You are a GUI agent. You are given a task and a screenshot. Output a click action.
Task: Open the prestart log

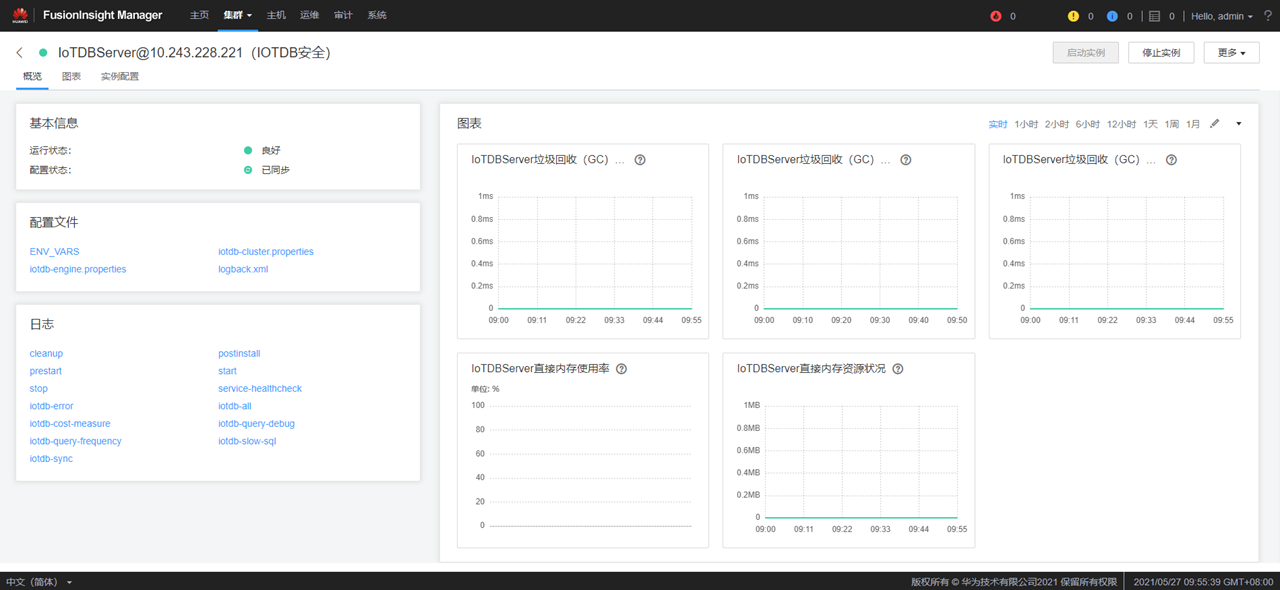coord(46,372)
